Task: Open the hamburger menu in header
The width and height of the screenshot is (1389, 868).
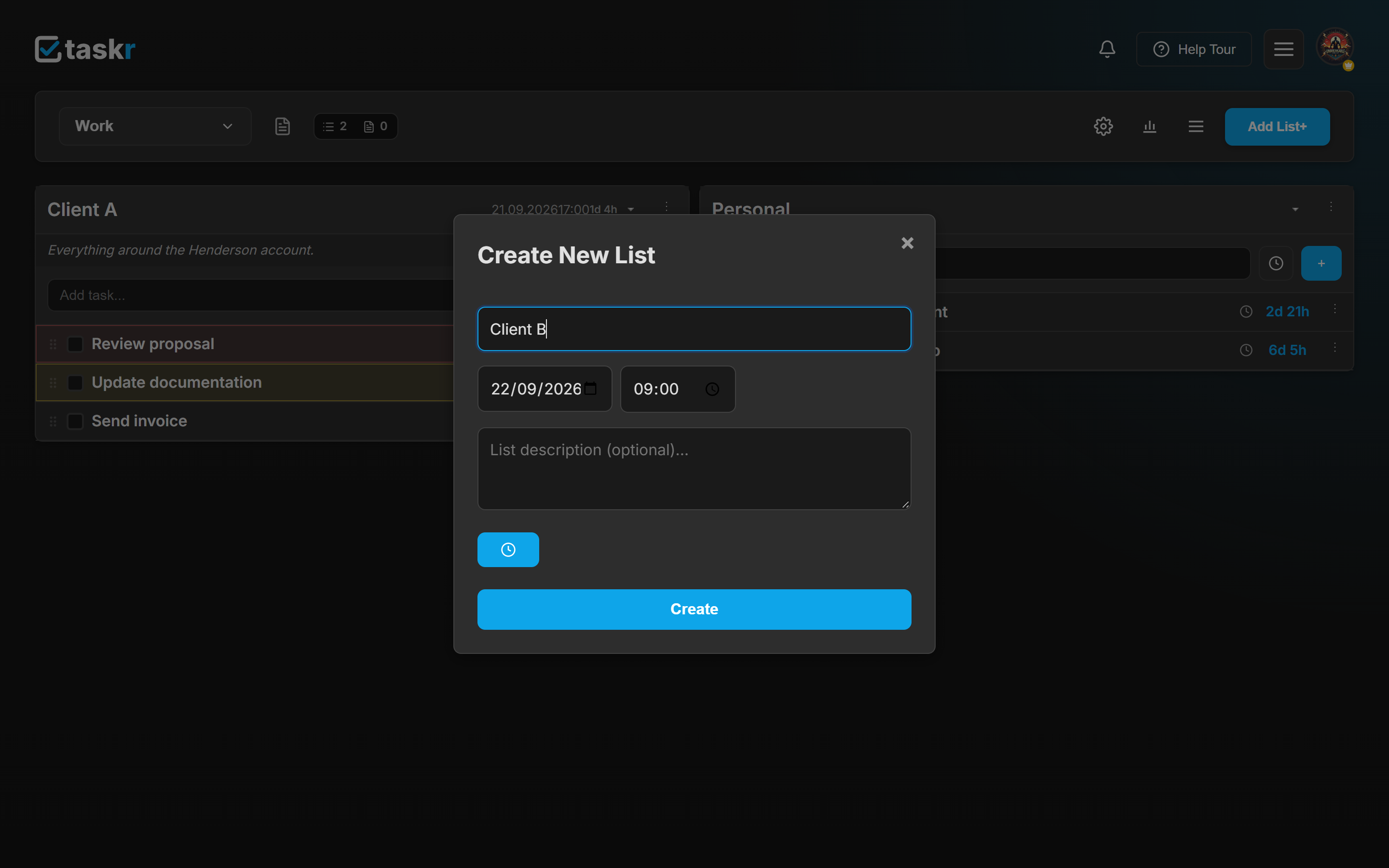Action: 1283,49
